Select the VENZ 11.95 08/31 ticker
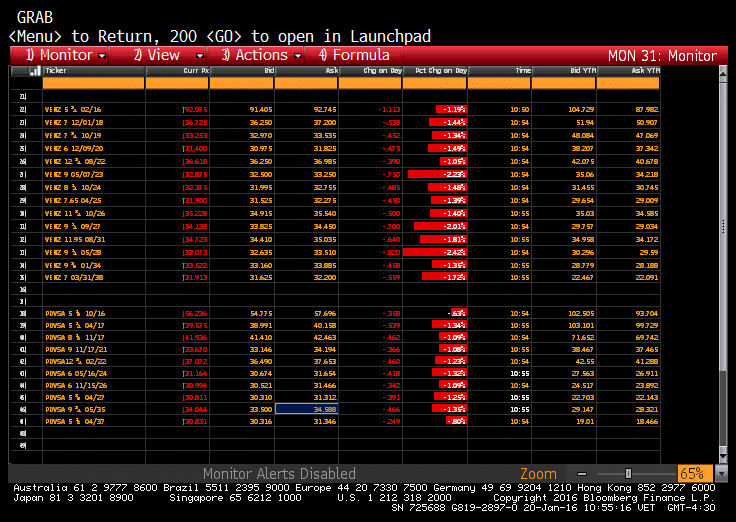Image resolution: width=736 pixels, height=522 pixels. point(75,239)
